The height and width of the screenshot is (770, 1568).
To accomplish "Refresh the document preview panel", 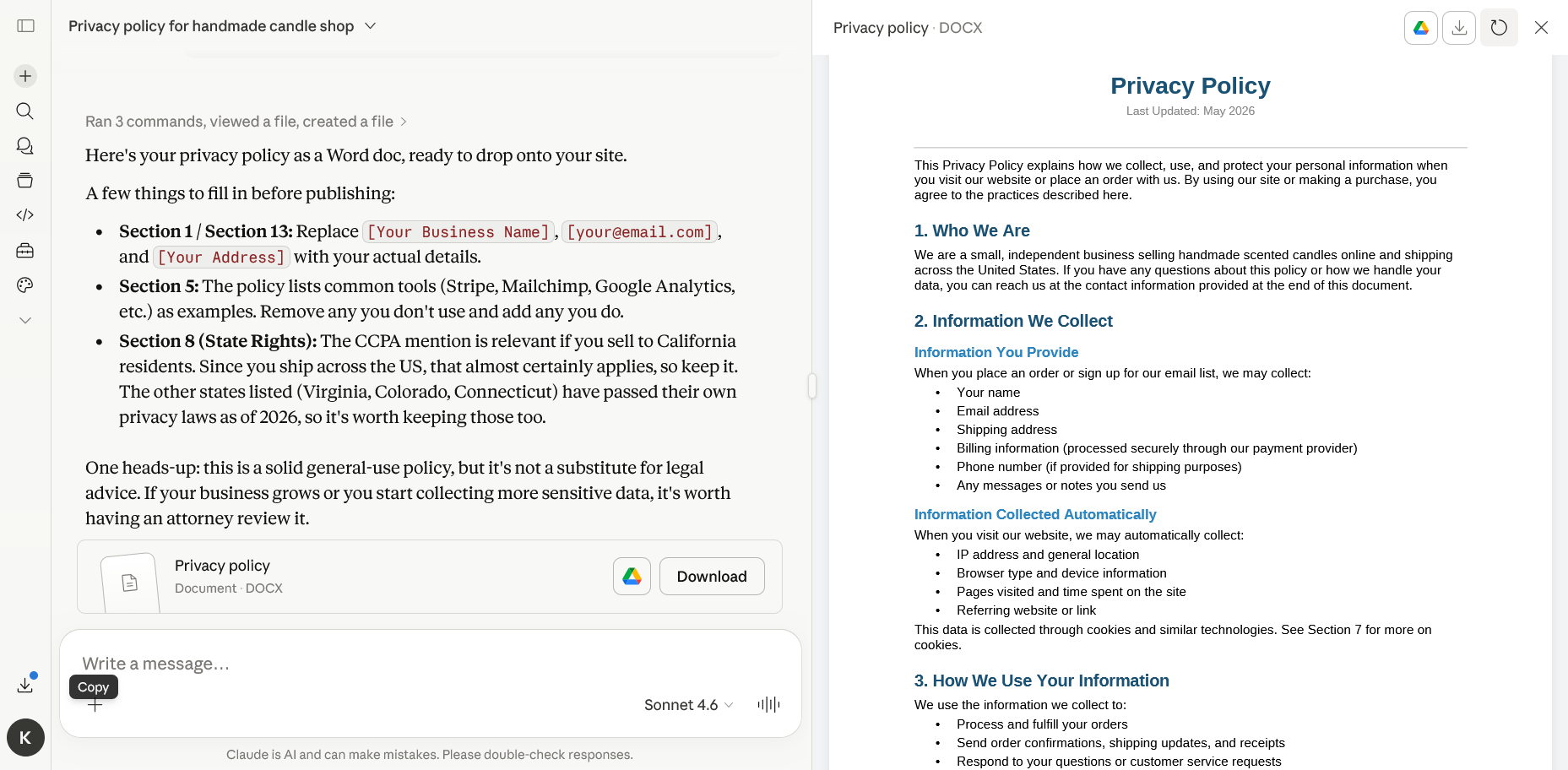I will pos(1499,28).
